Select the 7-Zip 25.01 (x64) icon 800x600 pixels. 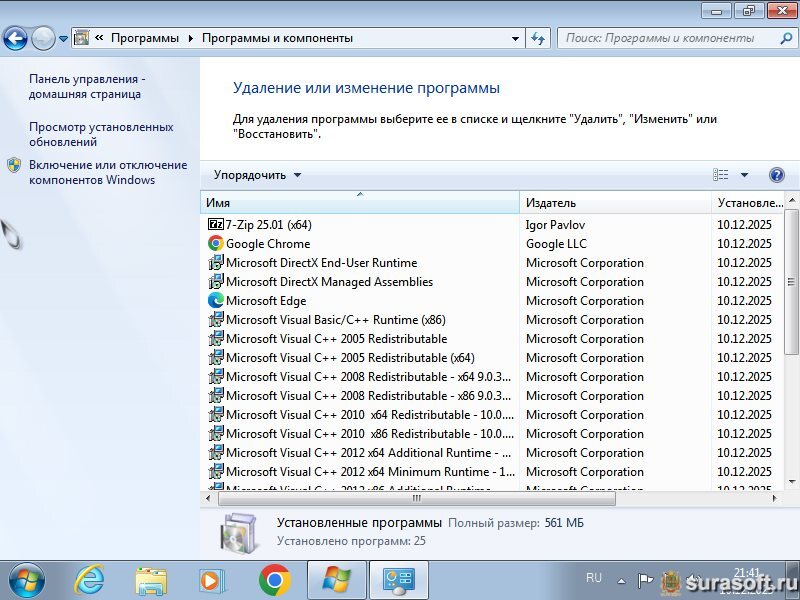216,224
